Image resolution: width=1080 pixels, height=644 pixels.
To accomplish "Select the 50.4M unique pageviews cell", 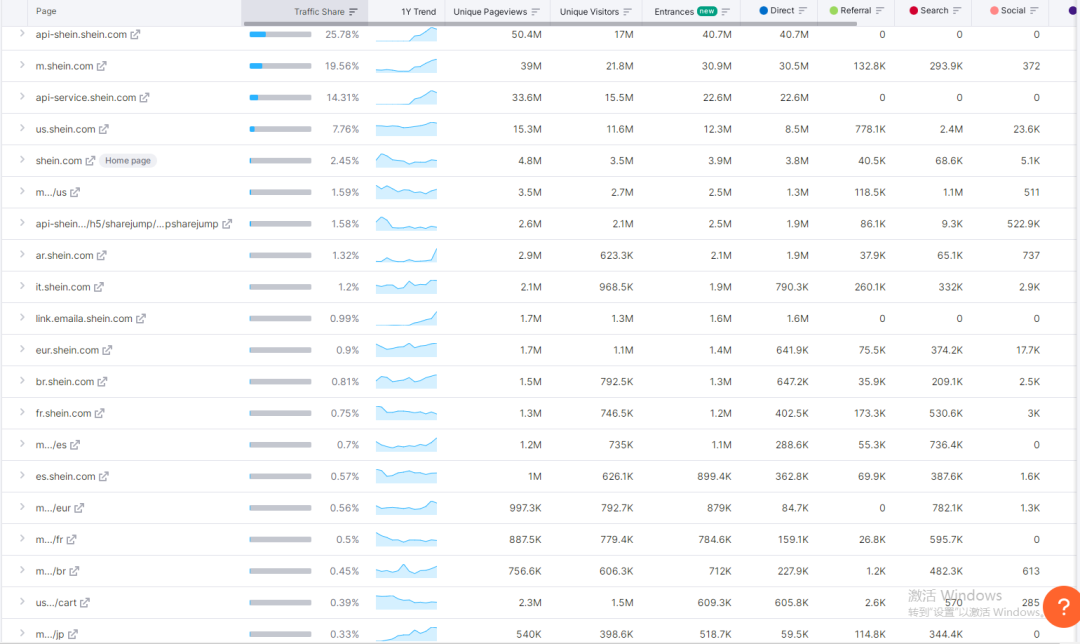I will point(526,34).
